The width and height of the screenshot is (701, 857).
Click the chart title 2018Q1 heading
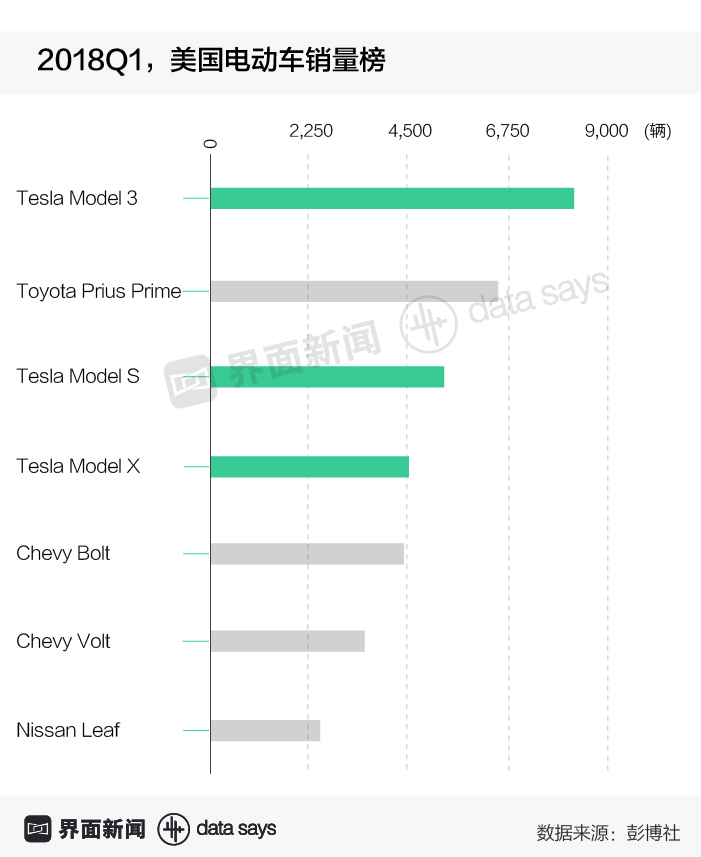[x=210, y=61]
